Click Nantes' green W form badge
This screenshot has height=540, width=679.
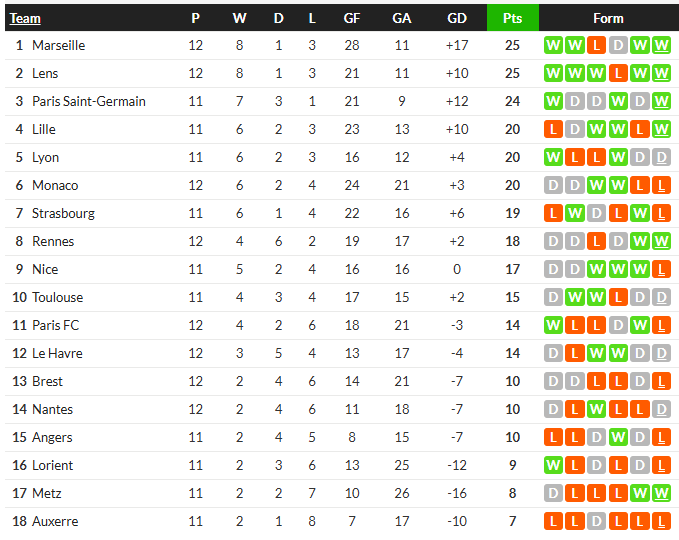(596, 409)
